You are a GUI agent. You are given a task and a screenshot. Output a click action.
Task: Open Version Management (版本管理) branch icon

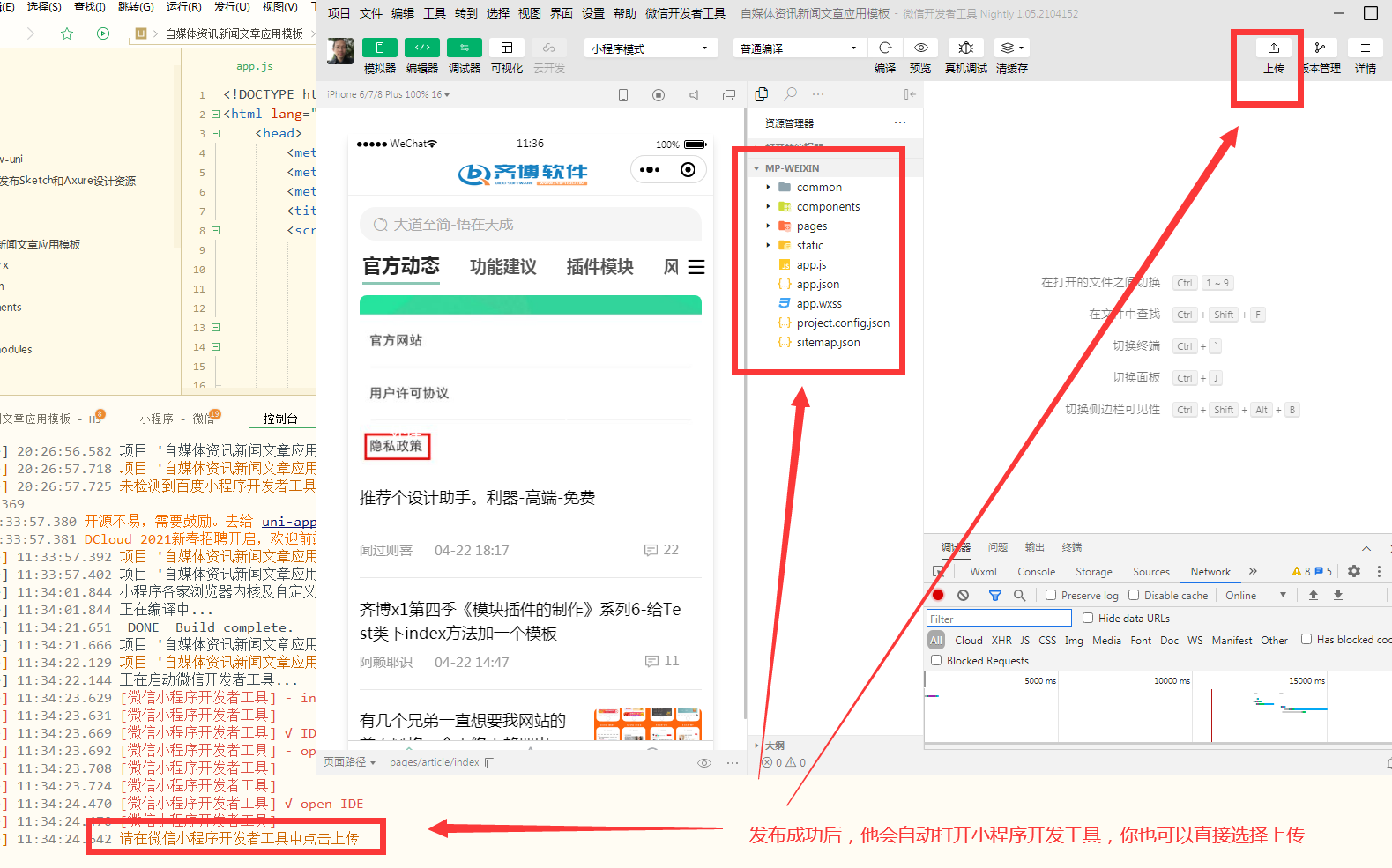[x=1320, y=48]
